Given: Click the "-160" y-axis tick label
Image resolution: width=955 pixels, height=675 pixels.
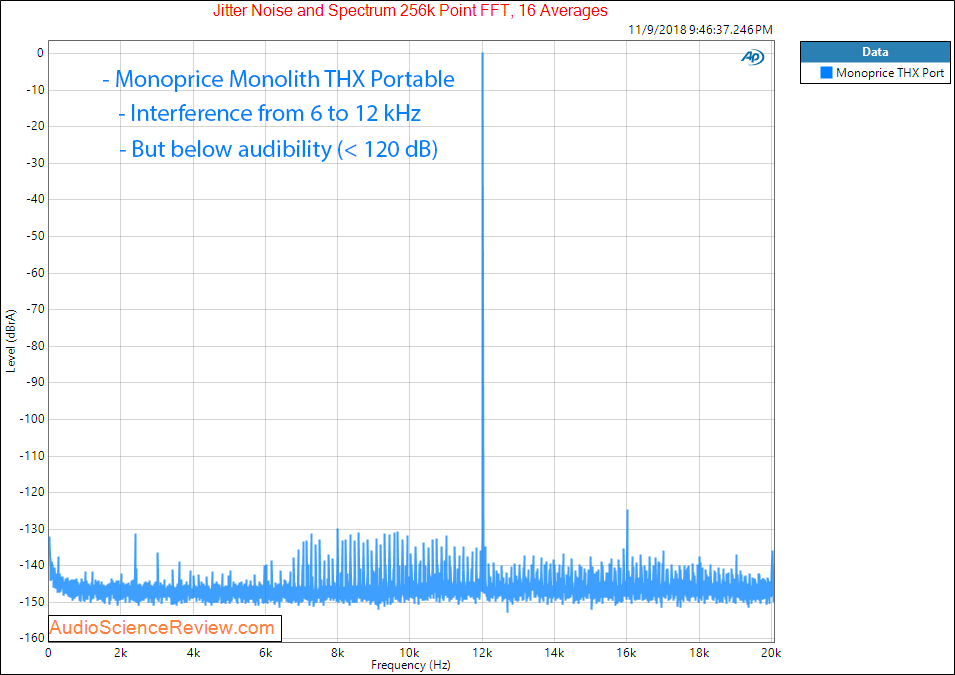Looking at the screenshot, I should coord(32,638).
